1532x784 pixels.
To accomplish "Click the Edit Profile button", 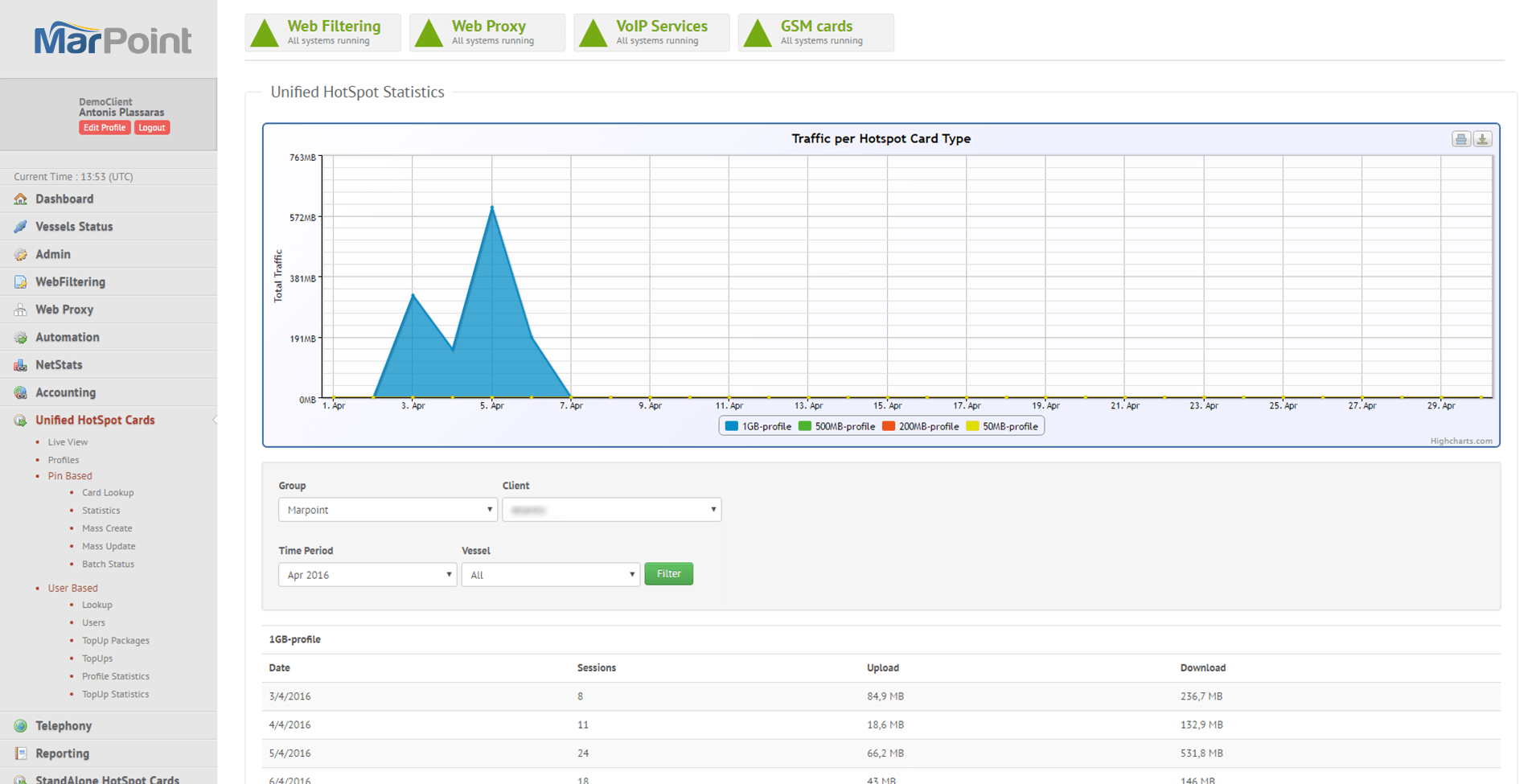I will [105, 128].
